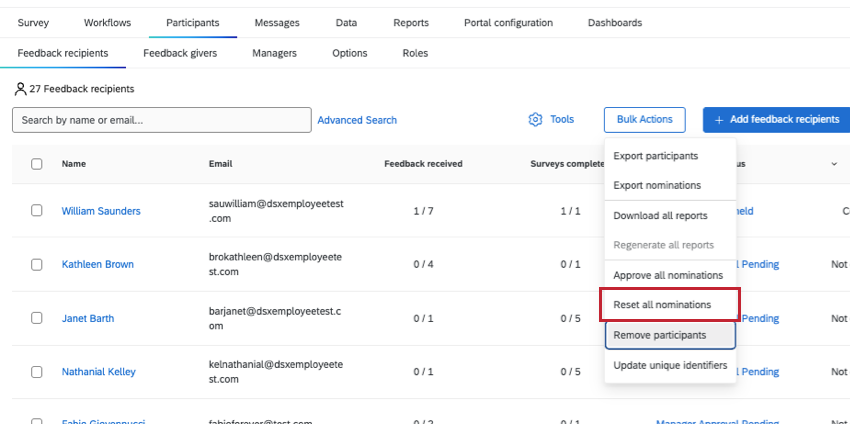This screenshot has width=850, height=424.
Task: Open William Saunders' participant link
Action: [101, 211]
